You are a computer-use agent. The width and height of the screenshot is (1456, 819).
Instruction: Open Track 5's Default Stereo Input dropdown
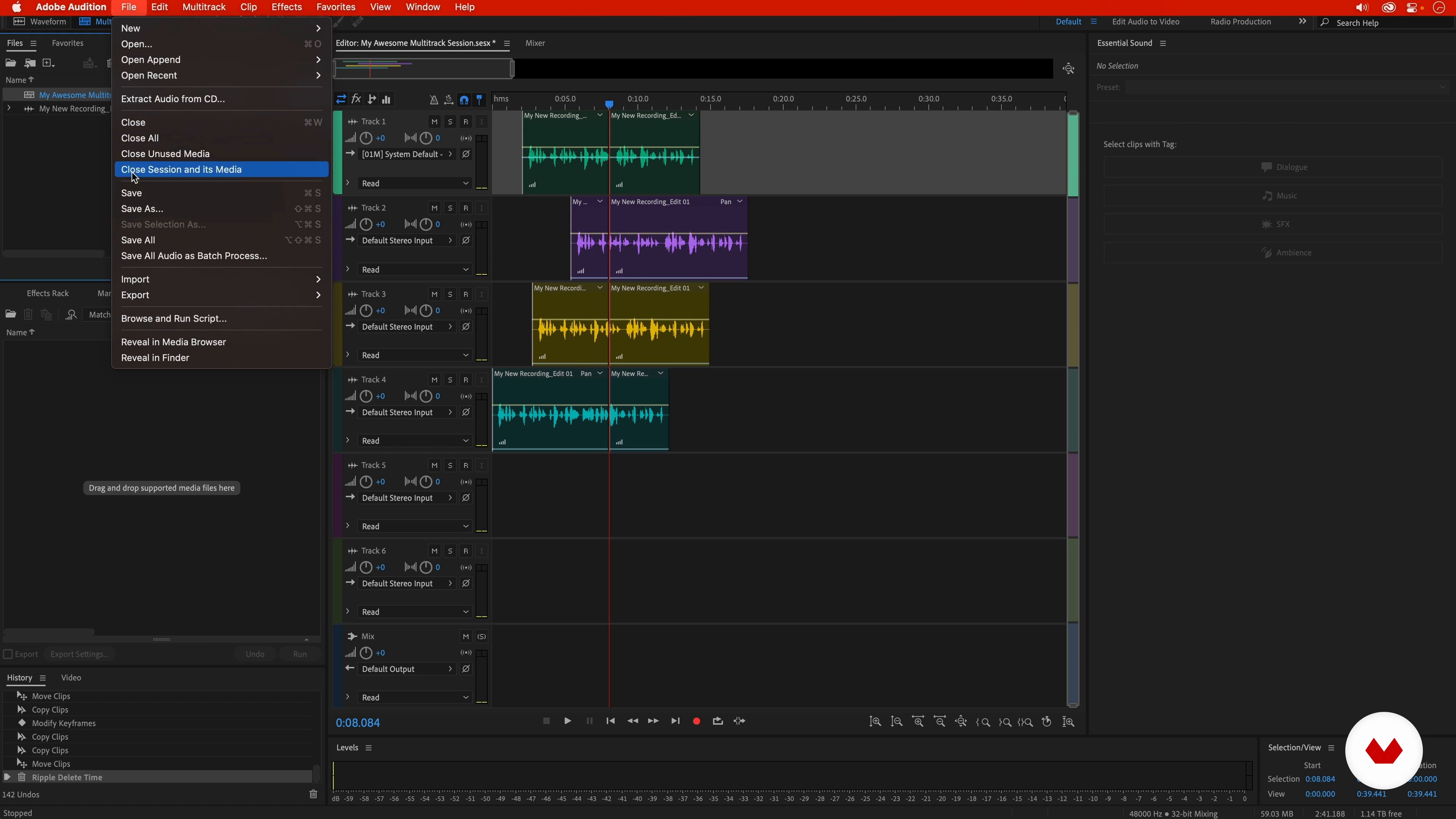point(407,498)
